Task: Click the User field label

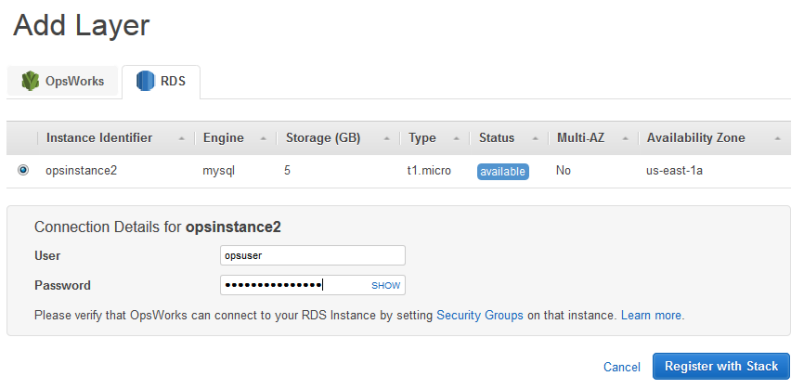Action: [47, 255]
